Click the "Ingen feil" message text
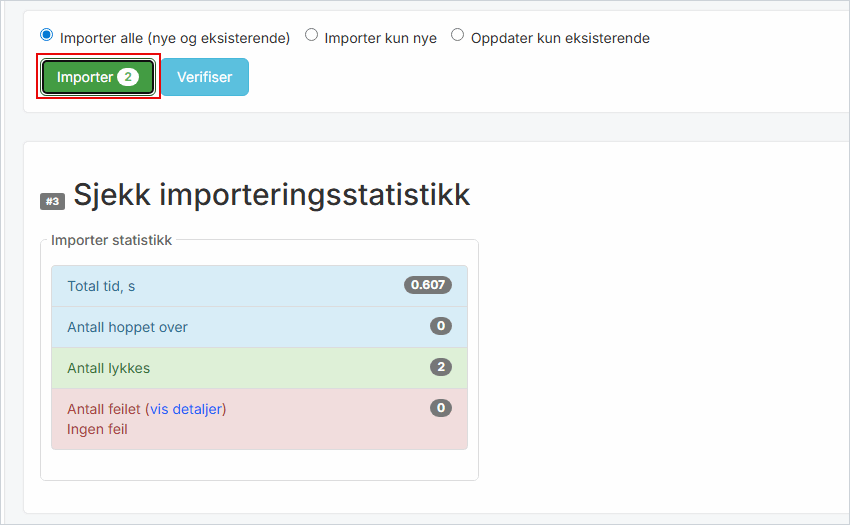850x525 pixels. coord(97,429)
